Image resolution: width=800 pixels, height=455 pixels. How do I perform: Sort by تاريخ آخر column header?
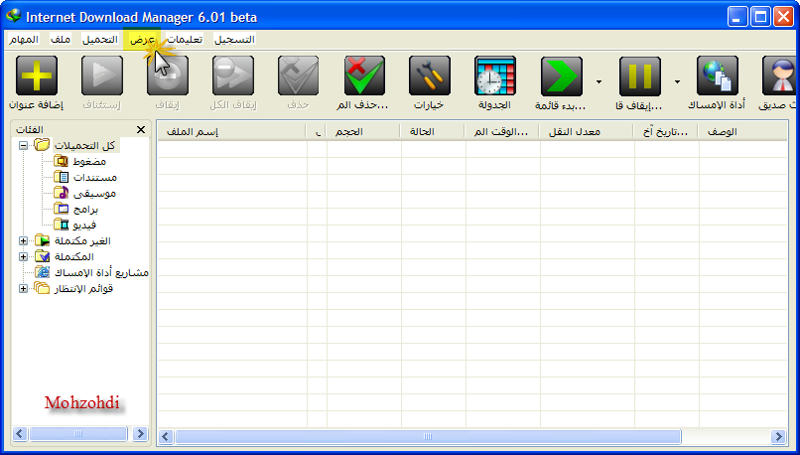tap(666, 132)
